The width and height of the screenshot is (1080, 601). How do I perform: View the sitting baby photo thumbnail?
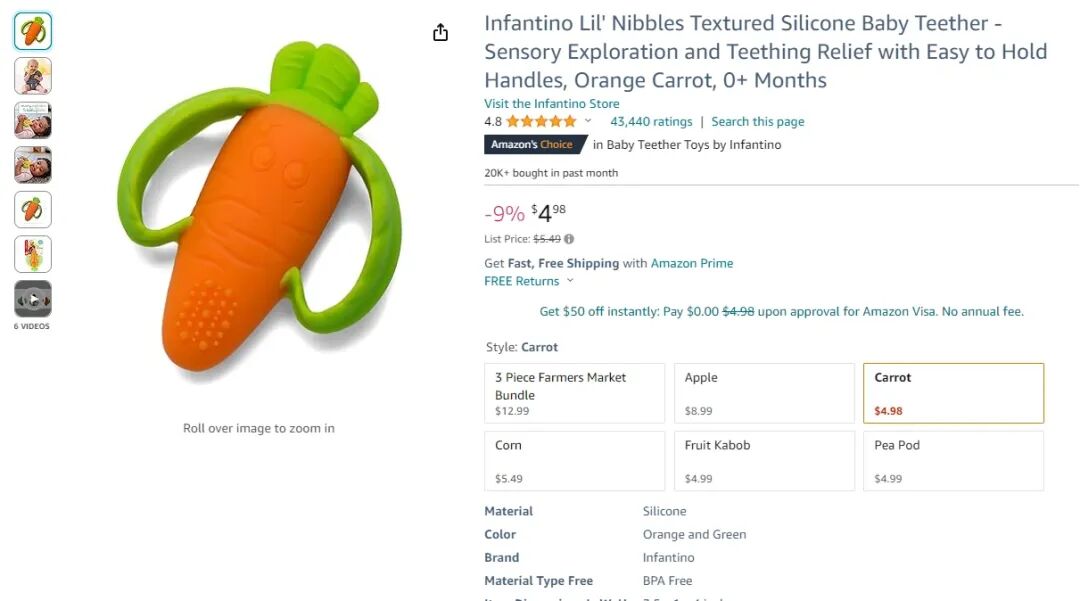(33, 76)
